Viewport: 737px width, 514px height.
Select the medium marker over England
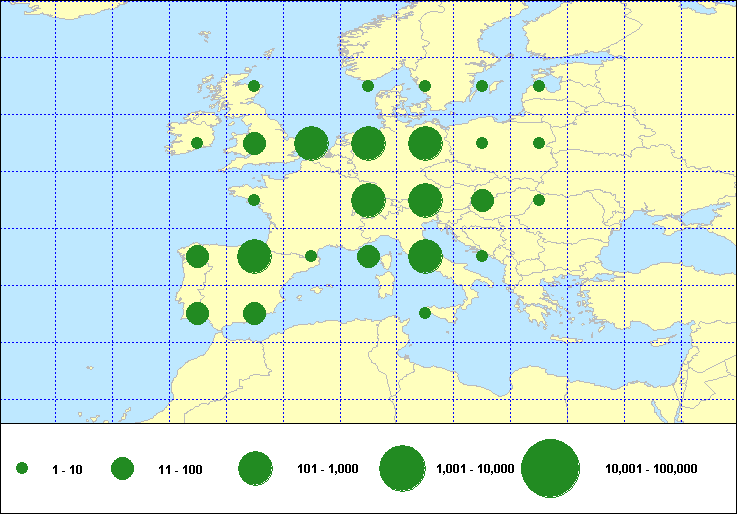click(254, 143)
